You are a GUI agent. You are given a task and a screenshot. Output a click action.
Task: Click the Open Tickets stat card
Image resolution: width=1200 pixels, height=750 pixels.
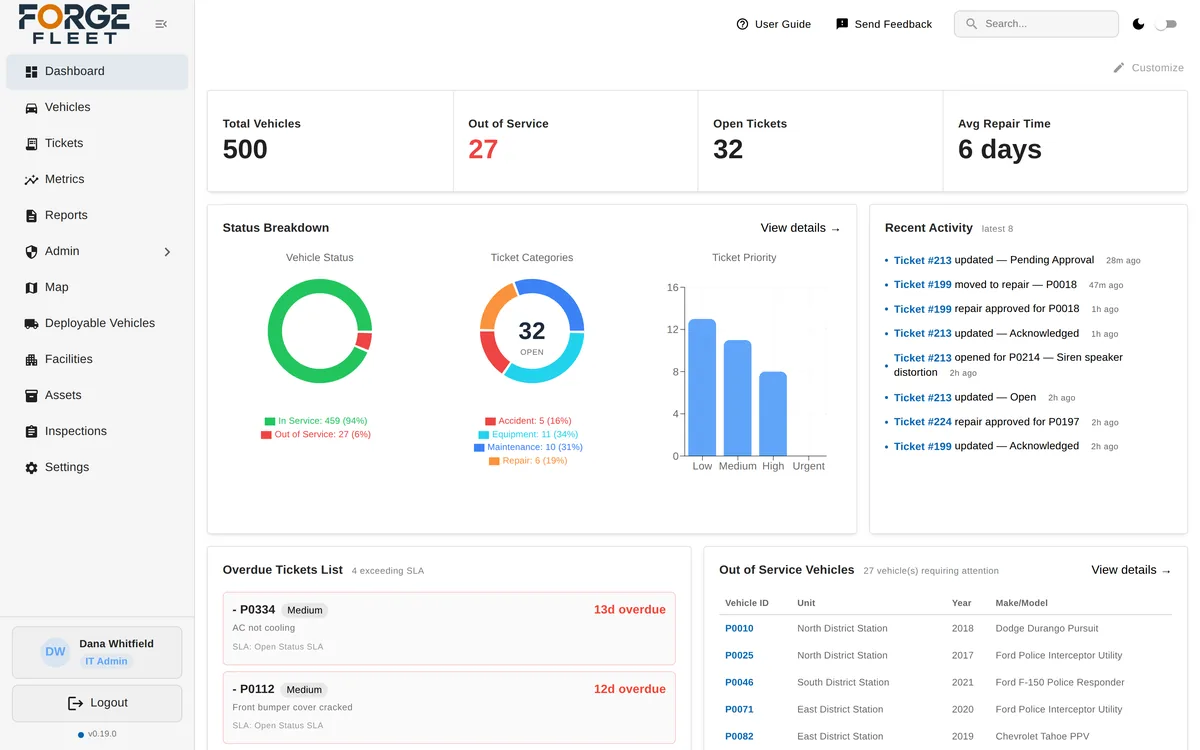820,141
